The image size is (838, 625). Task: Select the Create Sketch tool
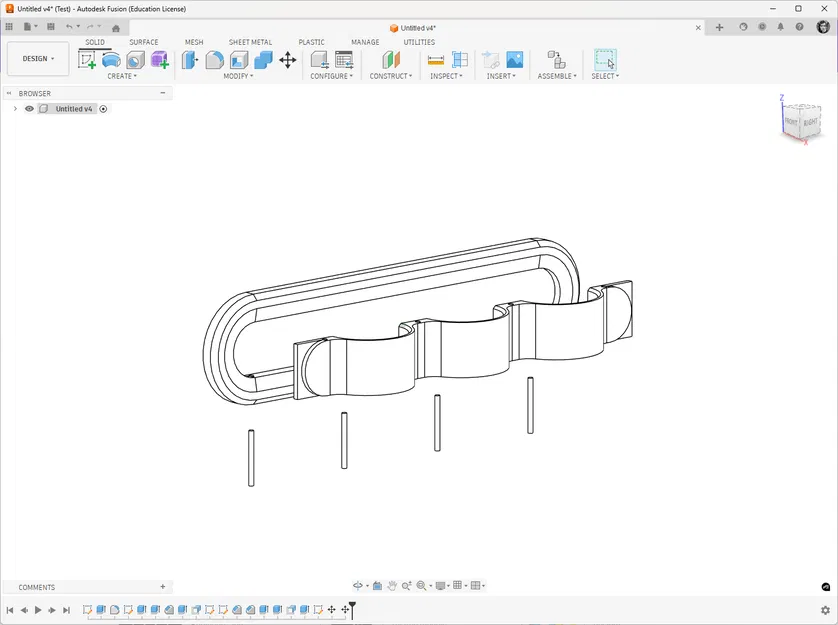pos(86,60)
